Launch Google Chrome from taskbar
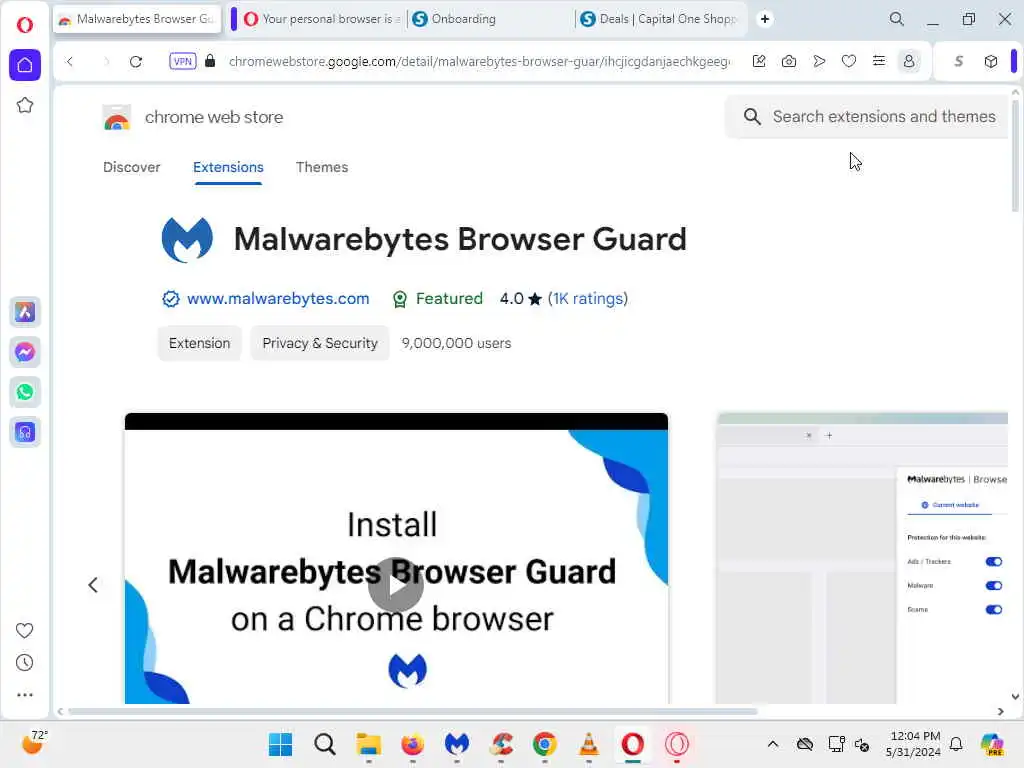 click(x=545, y=744)
